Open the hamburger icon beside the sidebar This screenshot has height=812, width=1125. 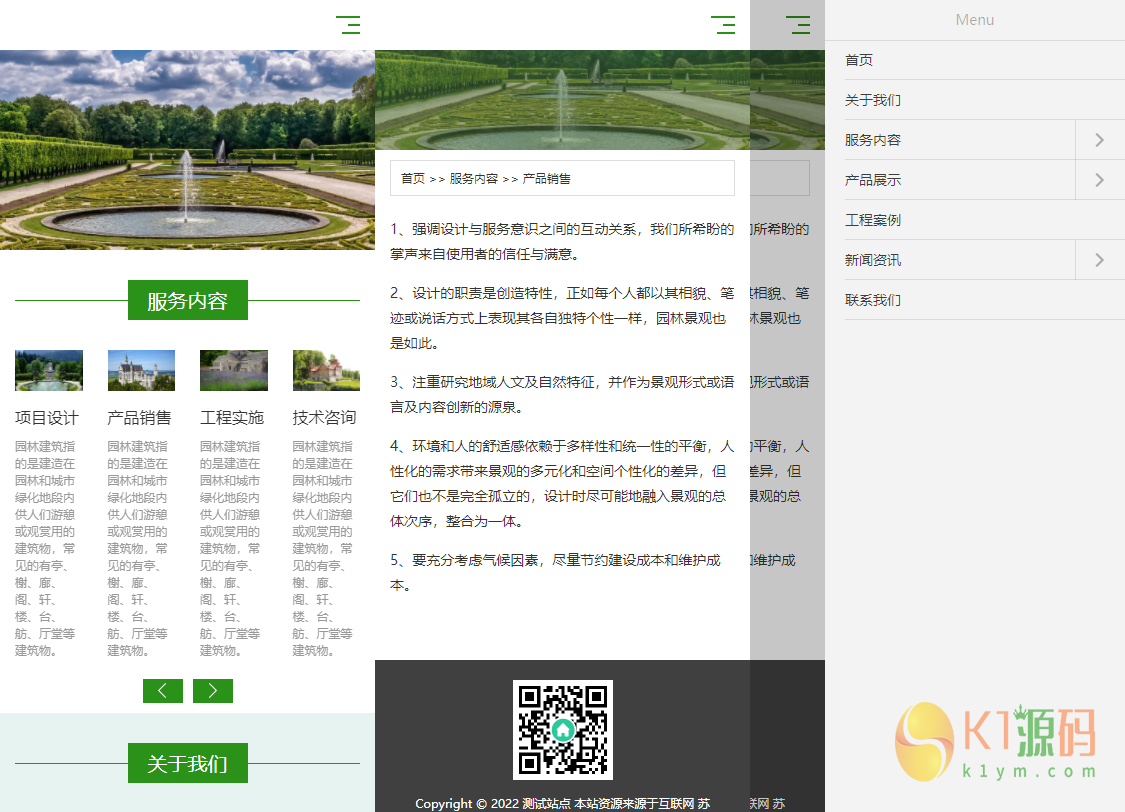[798, 25]
